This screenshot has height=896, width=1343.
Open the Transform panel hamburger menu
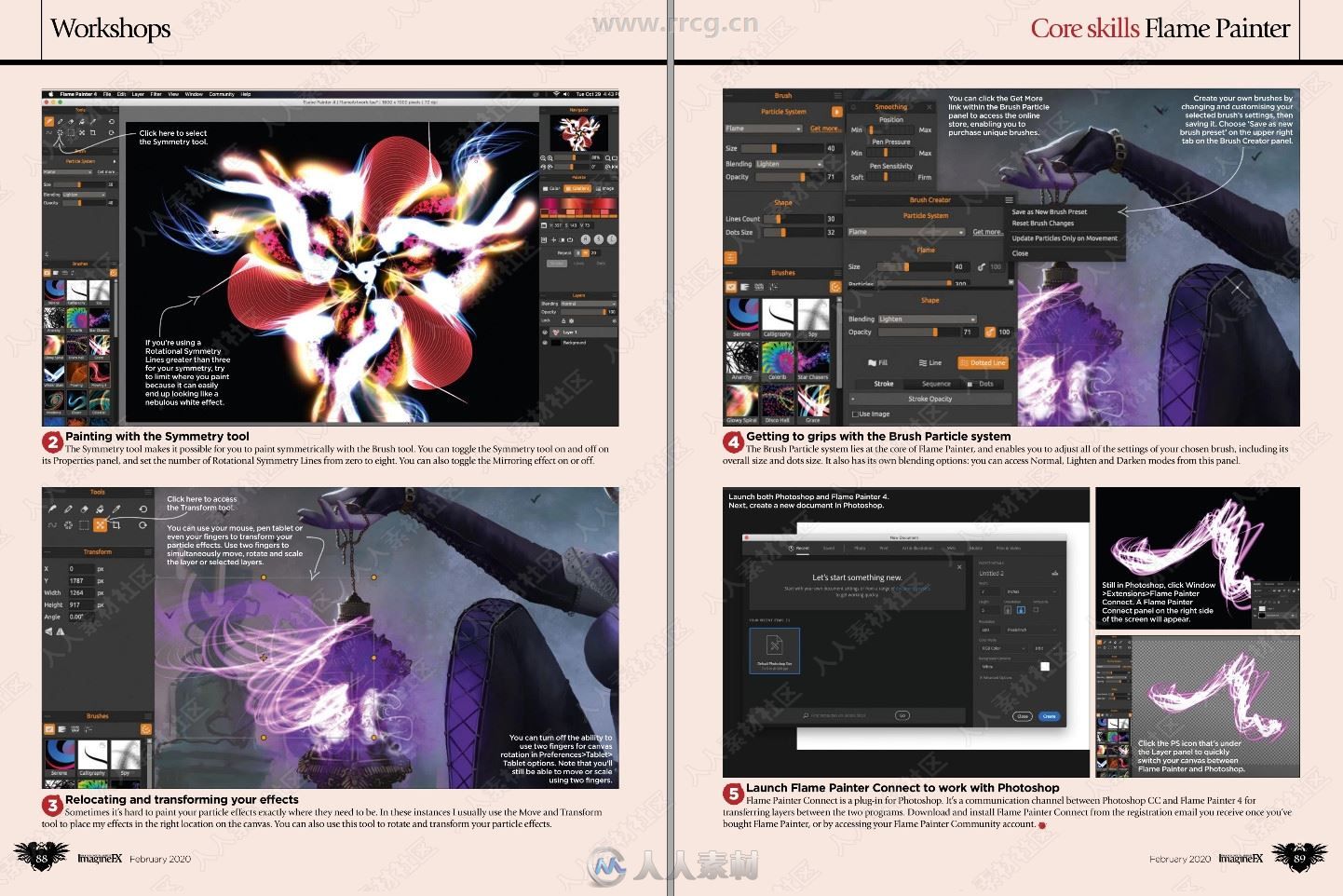(148, 551)
